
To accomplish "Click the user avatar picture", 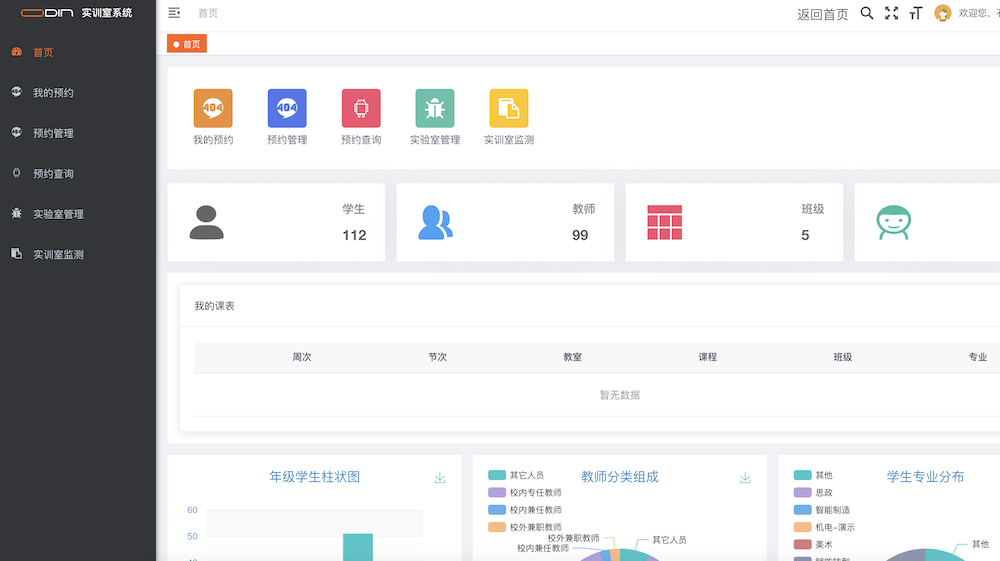I will pyautogui.click(x=943, y=13).
